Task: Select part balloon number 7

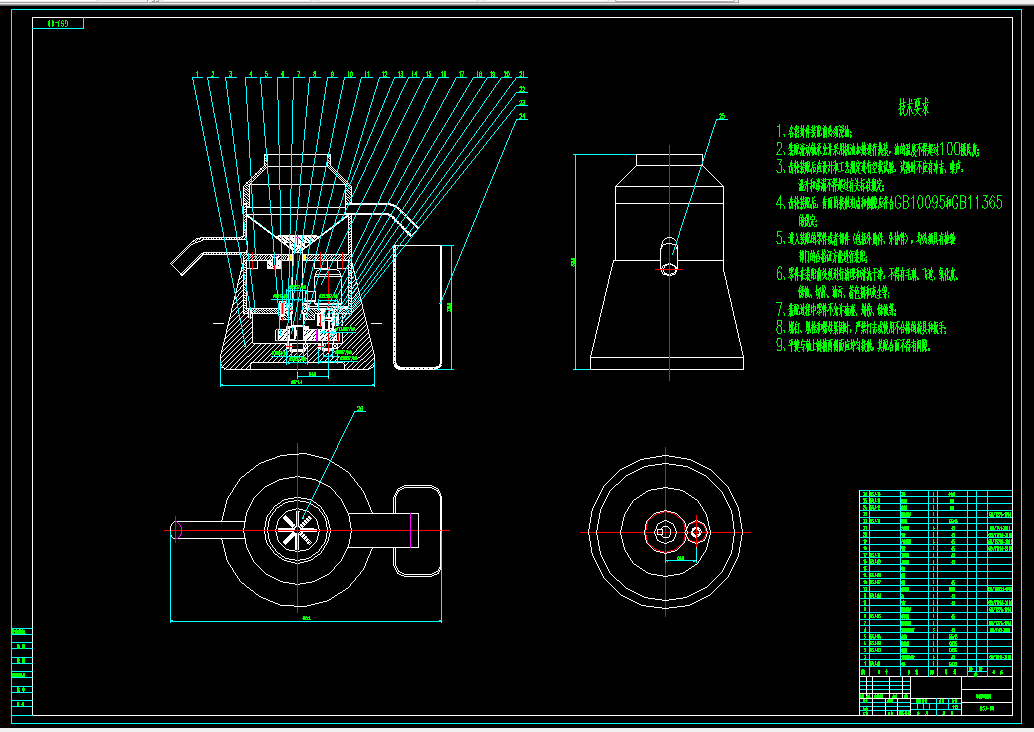Action: pyautogui.click(x=298, y=75)
